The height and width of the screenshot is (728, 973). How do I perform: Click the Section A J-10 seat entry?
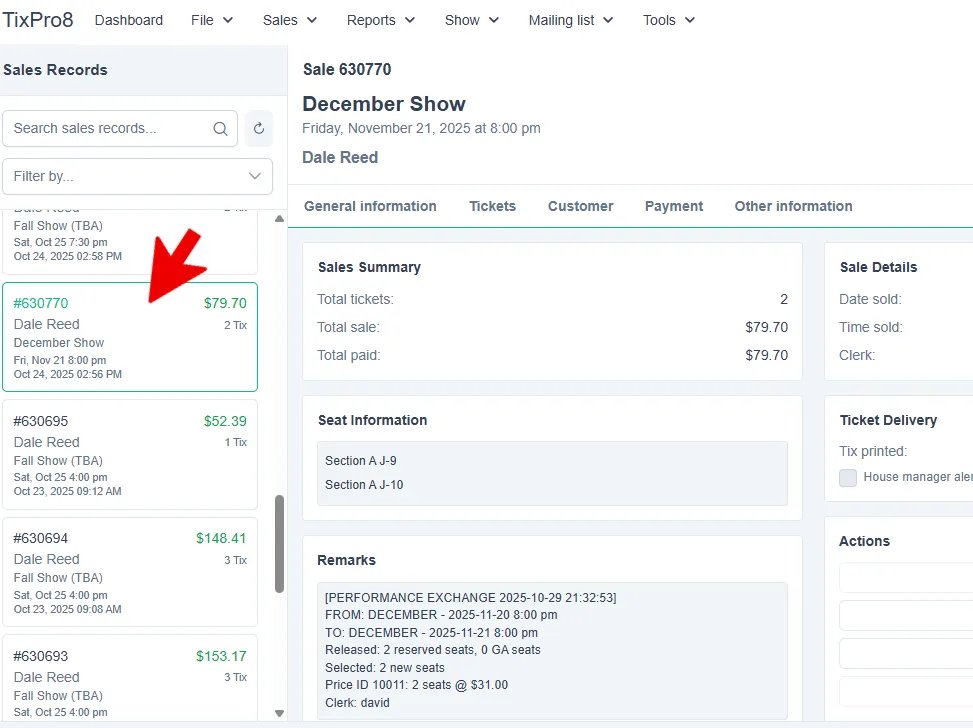tap(364, 485)
